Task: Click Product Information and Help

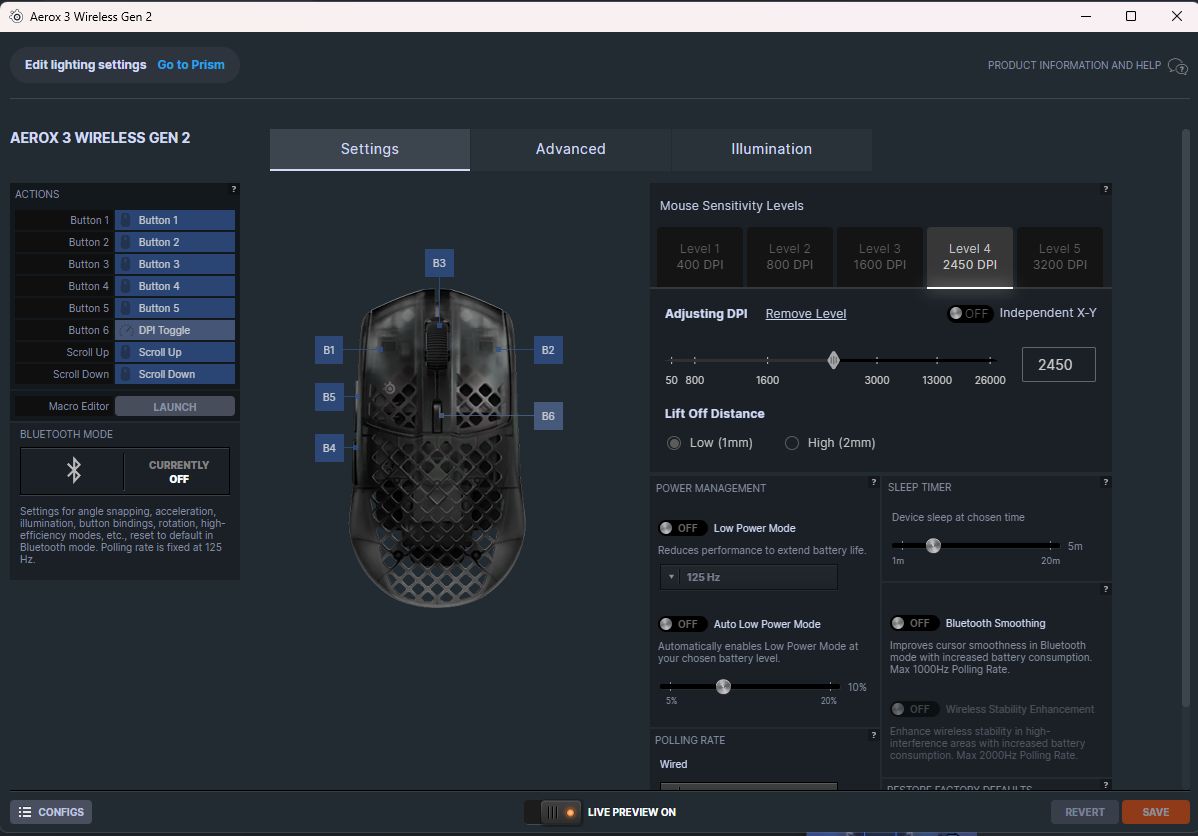Action: click(x=1074, y=66)
